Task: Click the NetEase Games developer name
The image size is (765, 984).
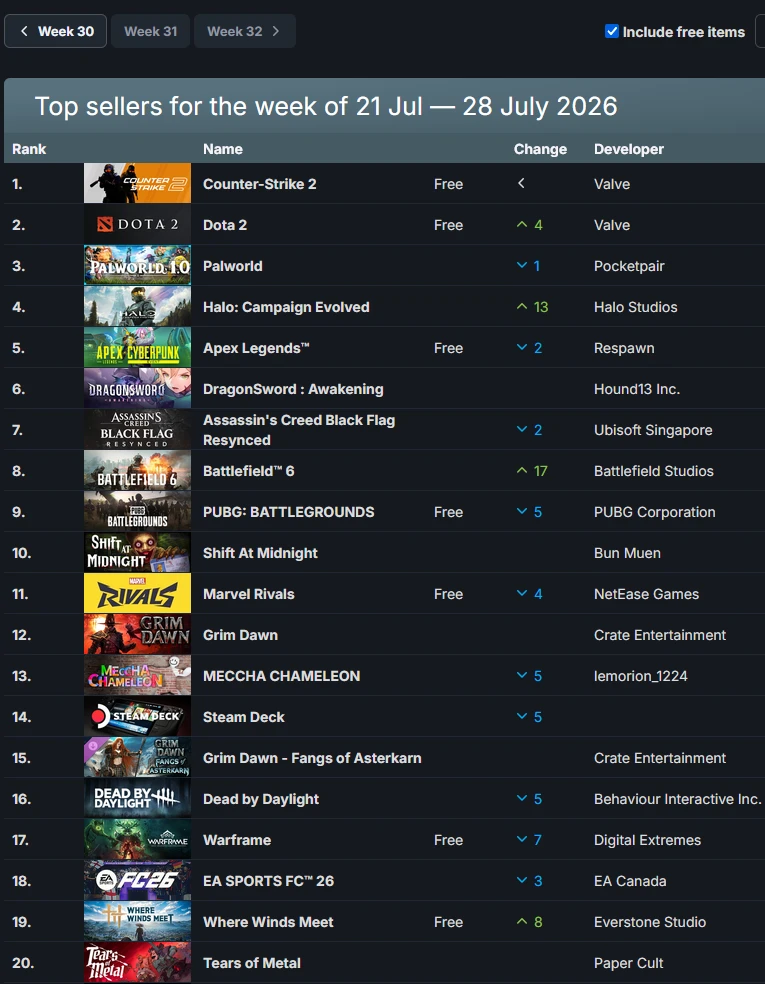Action: pyautogui.click(x=646, y=594)
